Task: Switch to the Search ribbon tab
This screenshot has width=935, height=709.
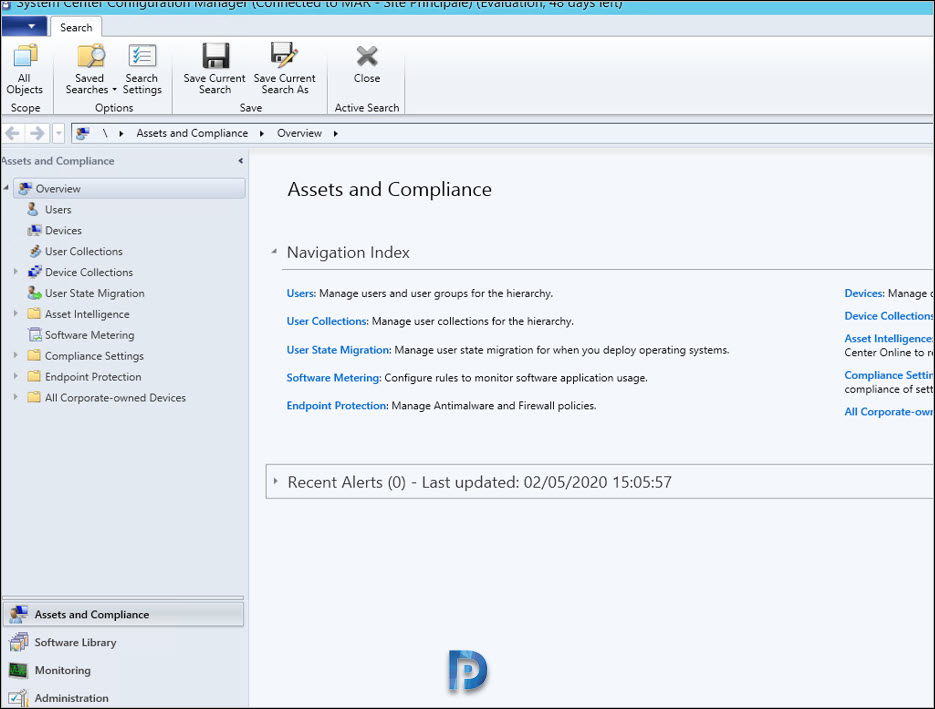Action: click(76, 27)
